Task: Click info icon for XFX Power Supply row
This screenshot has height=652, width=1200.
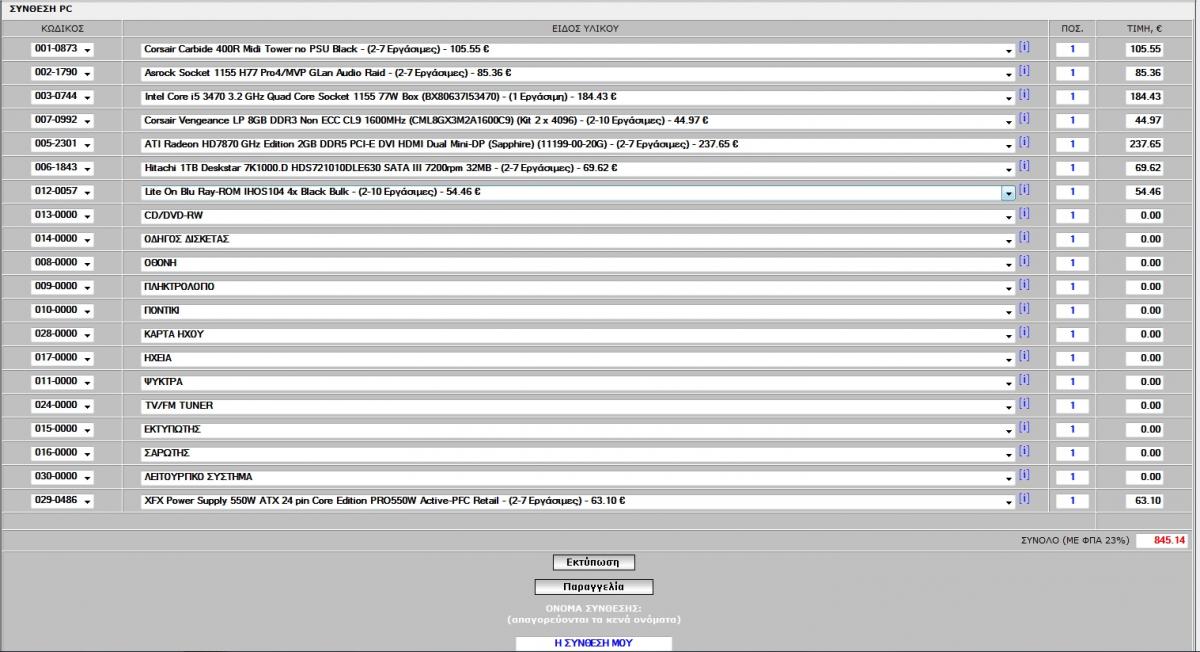Action: coord(1024,499)
